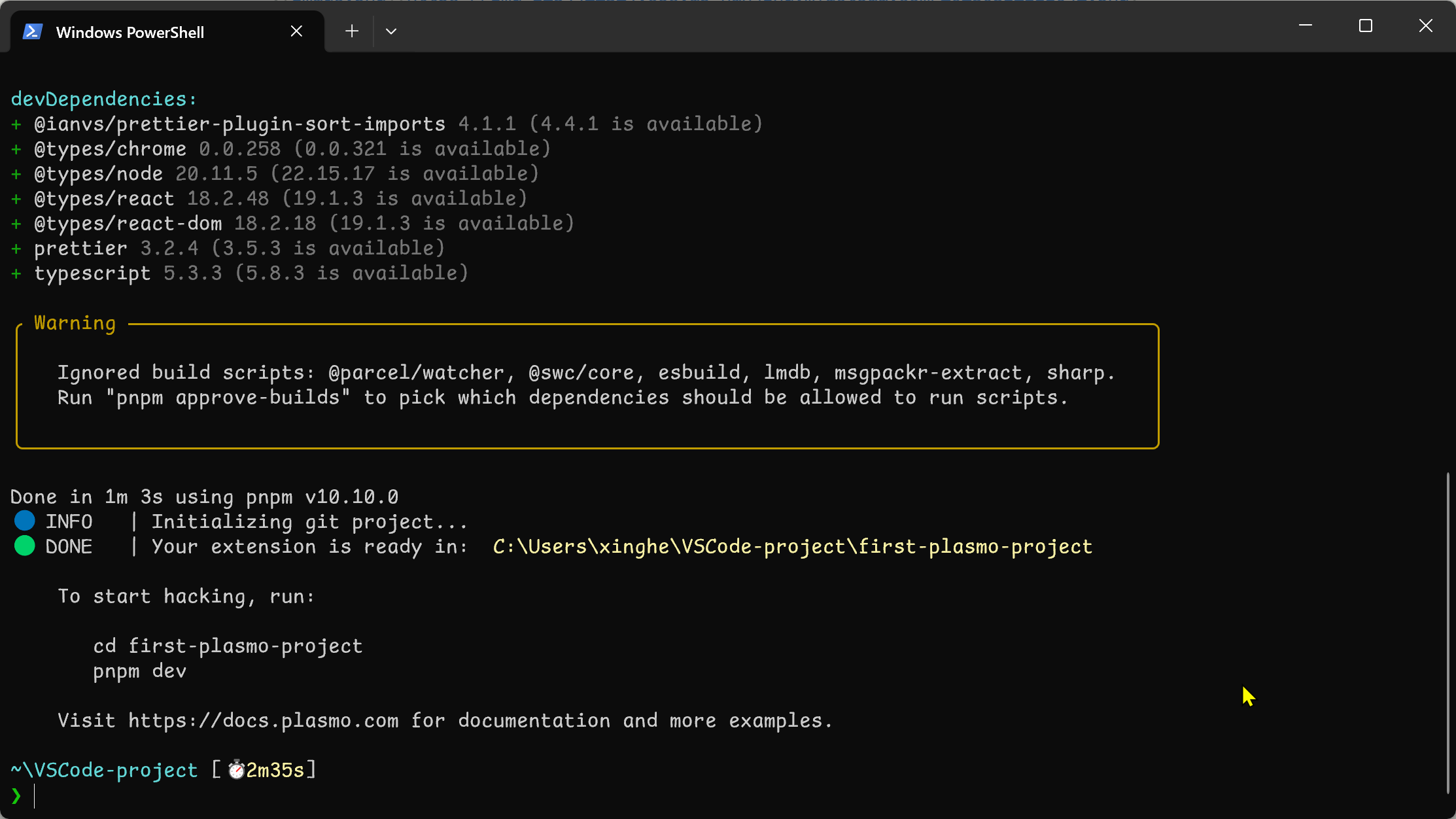Click the green prompt chevron
Screen dimensions: 1456x819
click(x=16, y=795)
